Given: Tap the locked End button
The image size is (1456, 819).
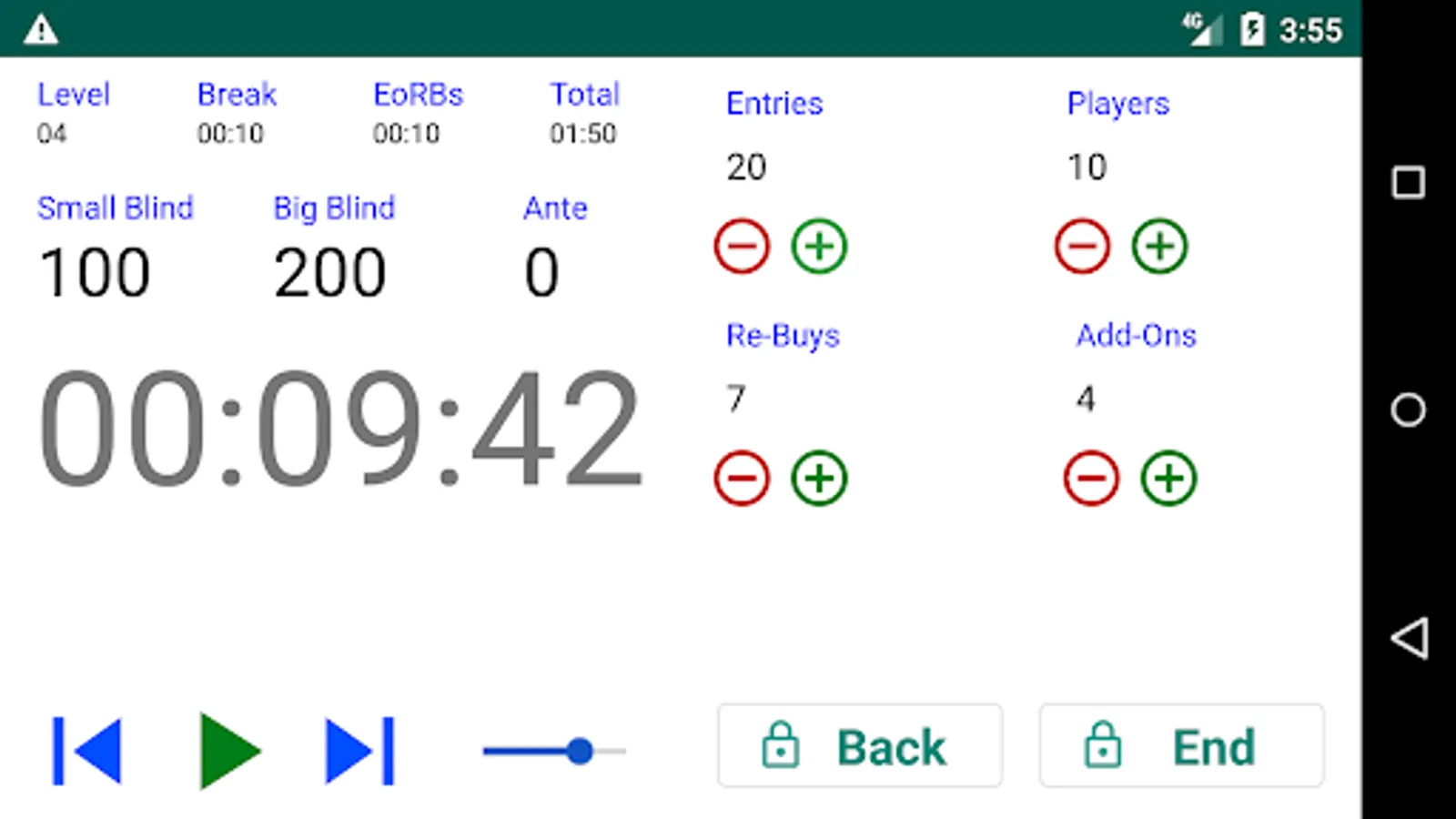Looking at the screenshot, I should [x=1181, y=745].
